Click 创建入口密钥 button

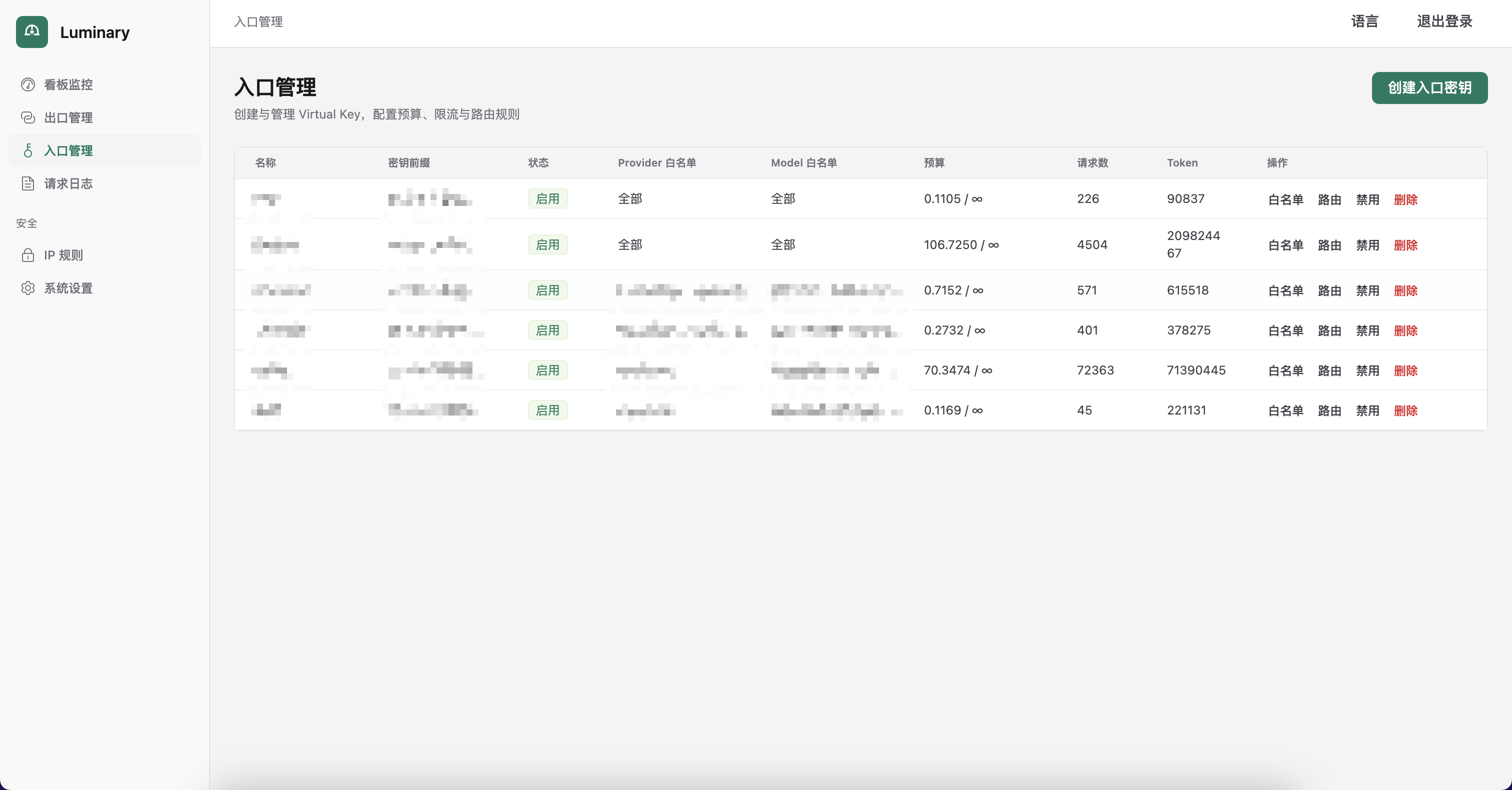[1429, 88]
